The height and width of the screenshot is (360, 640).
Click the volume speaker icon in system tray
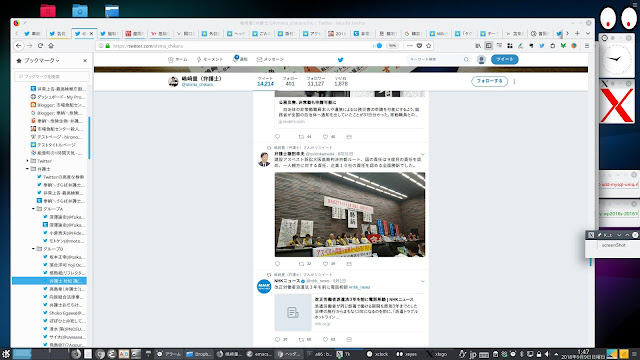point(547,354)
